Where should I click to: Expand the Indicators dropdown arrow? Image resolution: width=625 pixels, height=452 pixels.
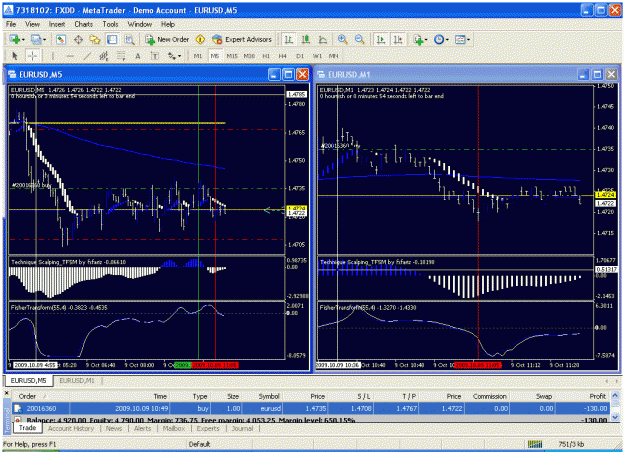point(426,40)
